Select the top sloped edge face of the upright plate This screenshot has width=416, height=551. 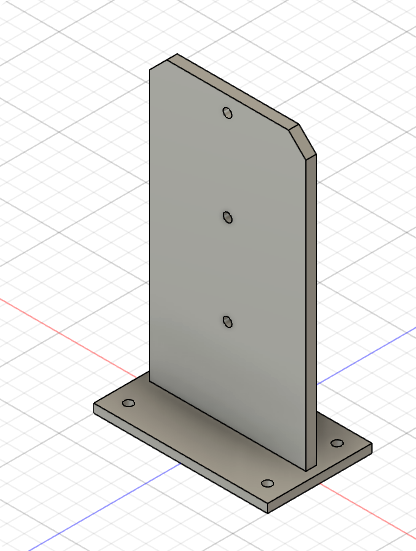click(x=234, y=92)
